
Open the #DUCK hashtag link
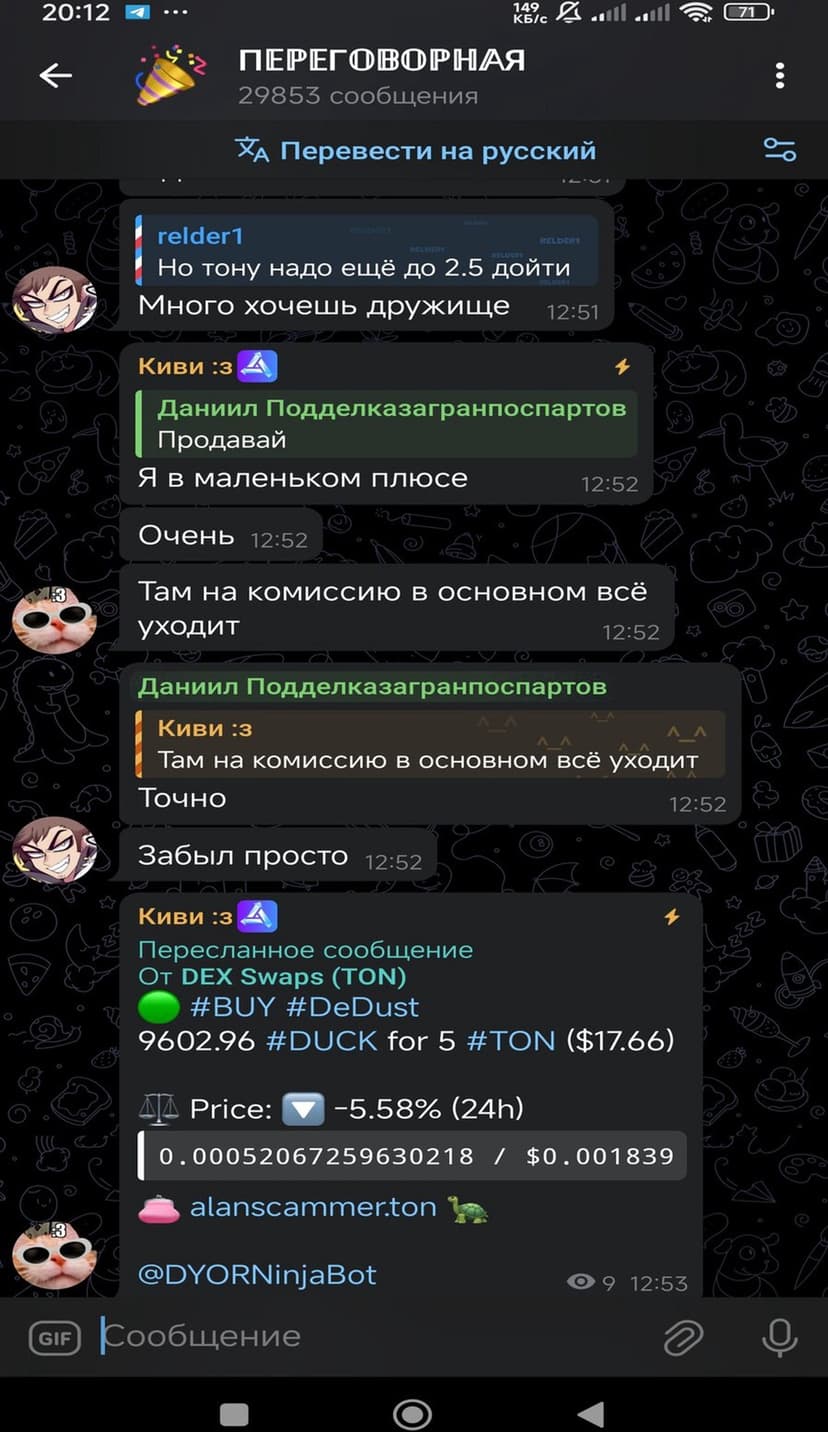pyautogui.click(x=322, y=1041)
